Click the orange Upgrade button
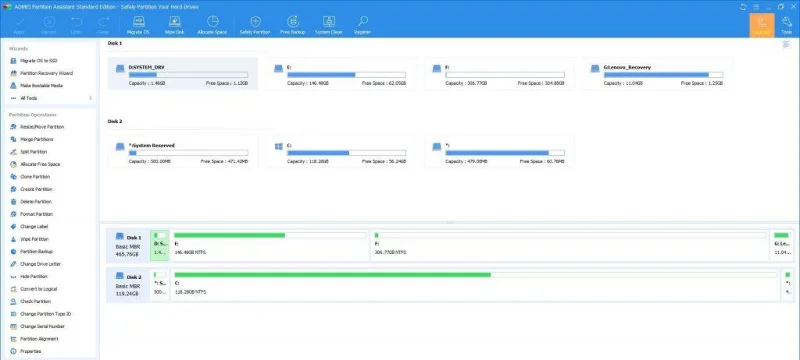Image resolution: width=800 pixels, height=360 pixels. [x=762, y=25]
